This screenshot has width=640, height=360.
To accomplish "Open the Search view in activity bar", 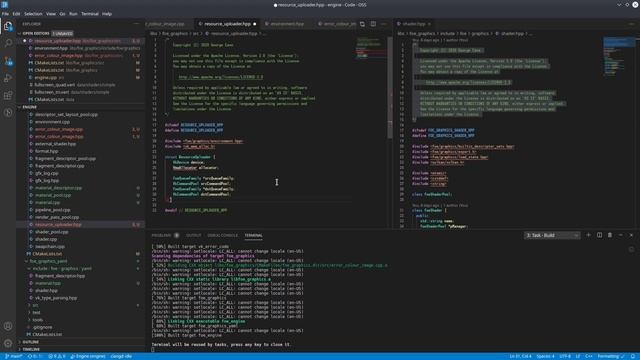I will click(8, 43).
